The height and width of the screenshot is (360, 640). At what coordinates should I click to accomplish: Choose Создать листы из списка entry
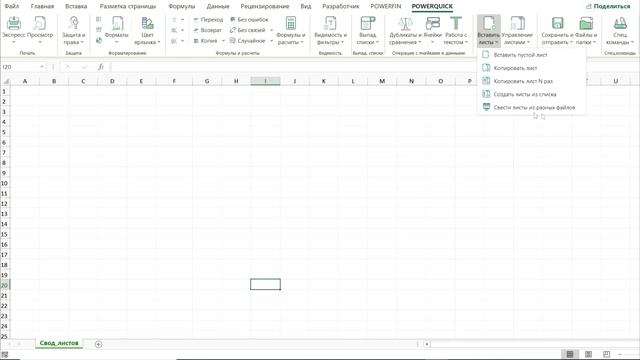532,94
